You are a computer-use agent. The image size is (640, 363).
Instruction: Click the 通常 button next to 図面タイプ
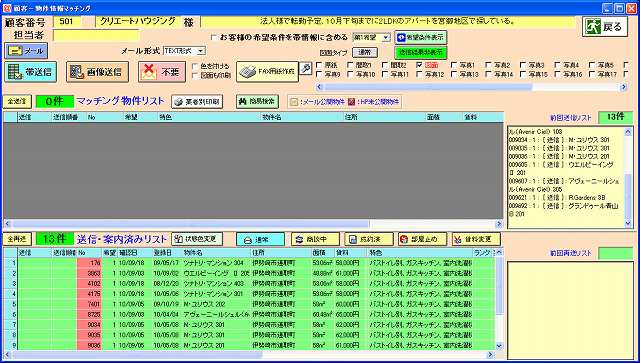click(365, 53)
